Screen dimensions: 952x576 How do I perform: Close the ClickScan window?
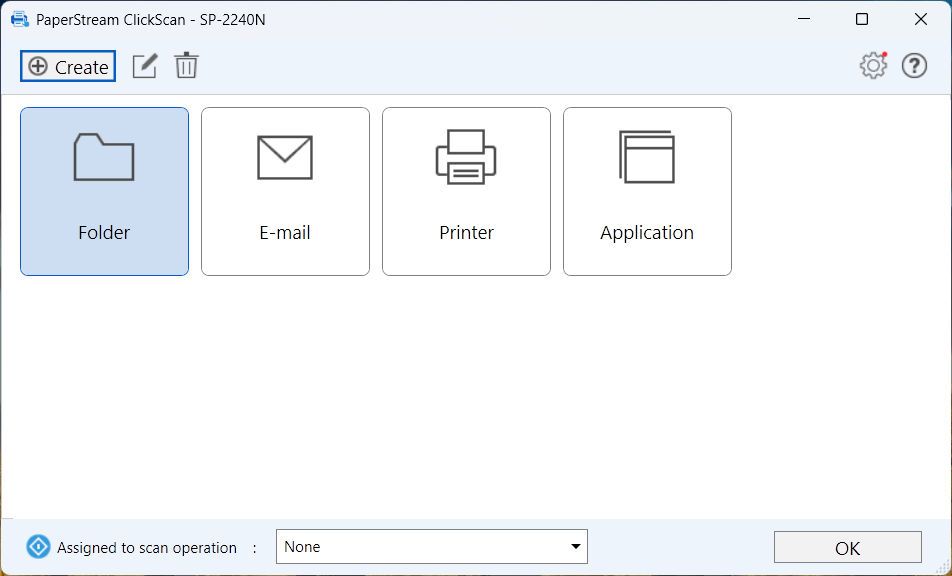point(920,19)
